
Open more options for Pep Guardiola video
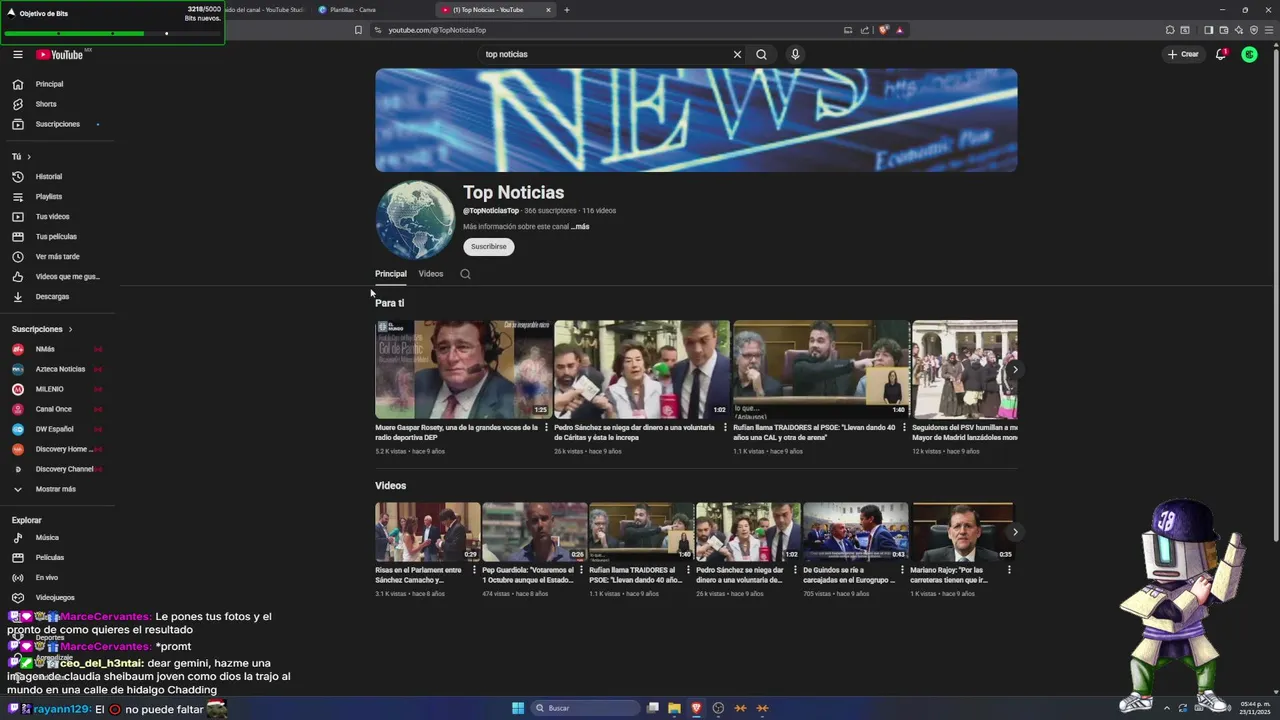click(x=581, y=570)
